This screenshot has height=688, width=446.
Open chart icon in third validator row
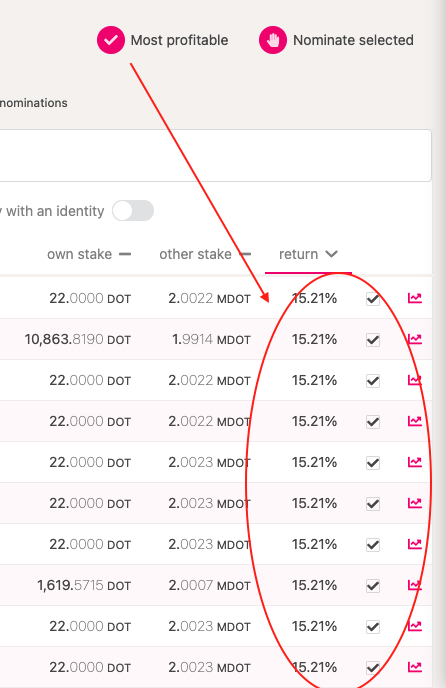[415, 380]
